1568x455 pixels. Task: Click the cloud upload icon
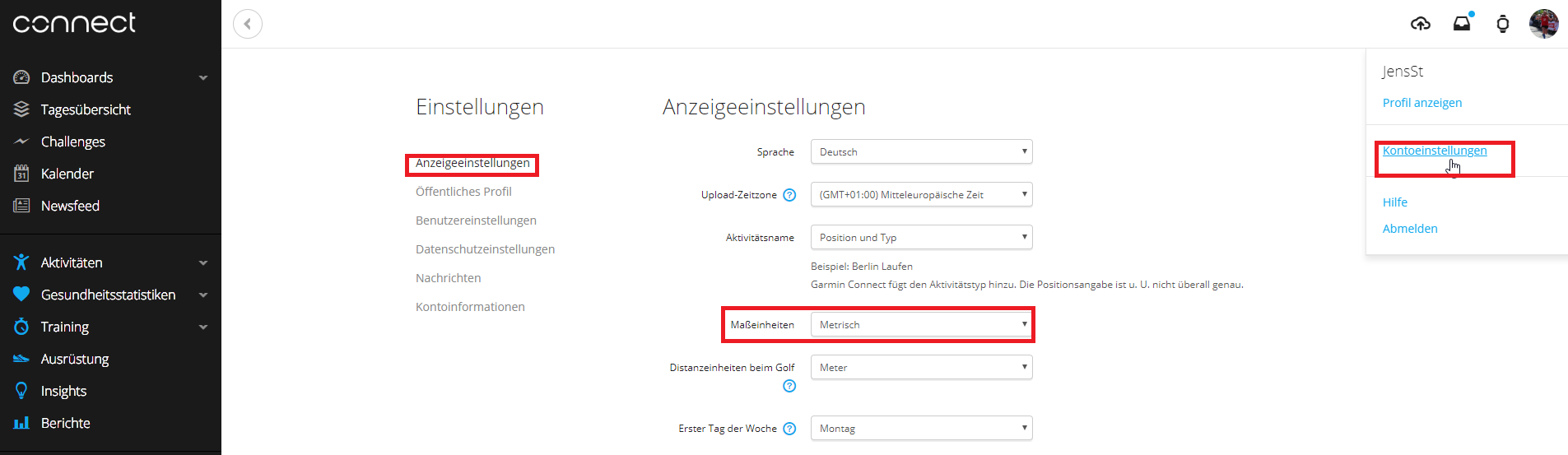[1420, 24]
